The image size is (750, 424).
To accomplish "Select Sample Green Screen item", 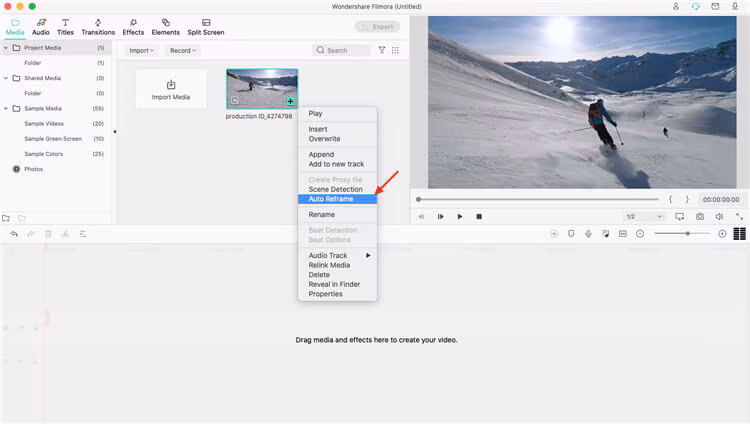I will tap(53, 139).
